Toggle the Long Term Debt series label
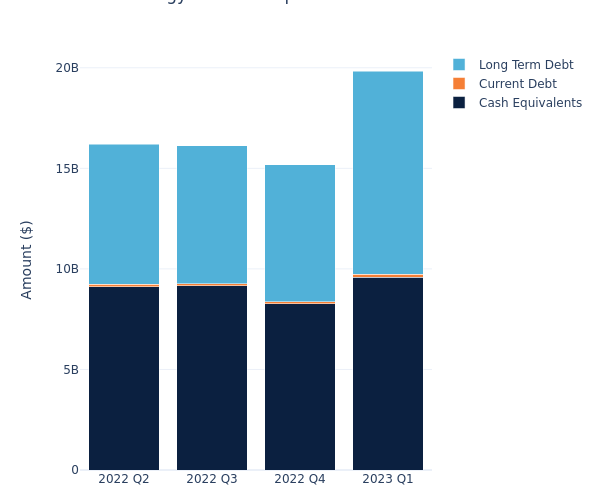This screenshot has height=500, width=600. pyautogui.click(x=525, y=65)
